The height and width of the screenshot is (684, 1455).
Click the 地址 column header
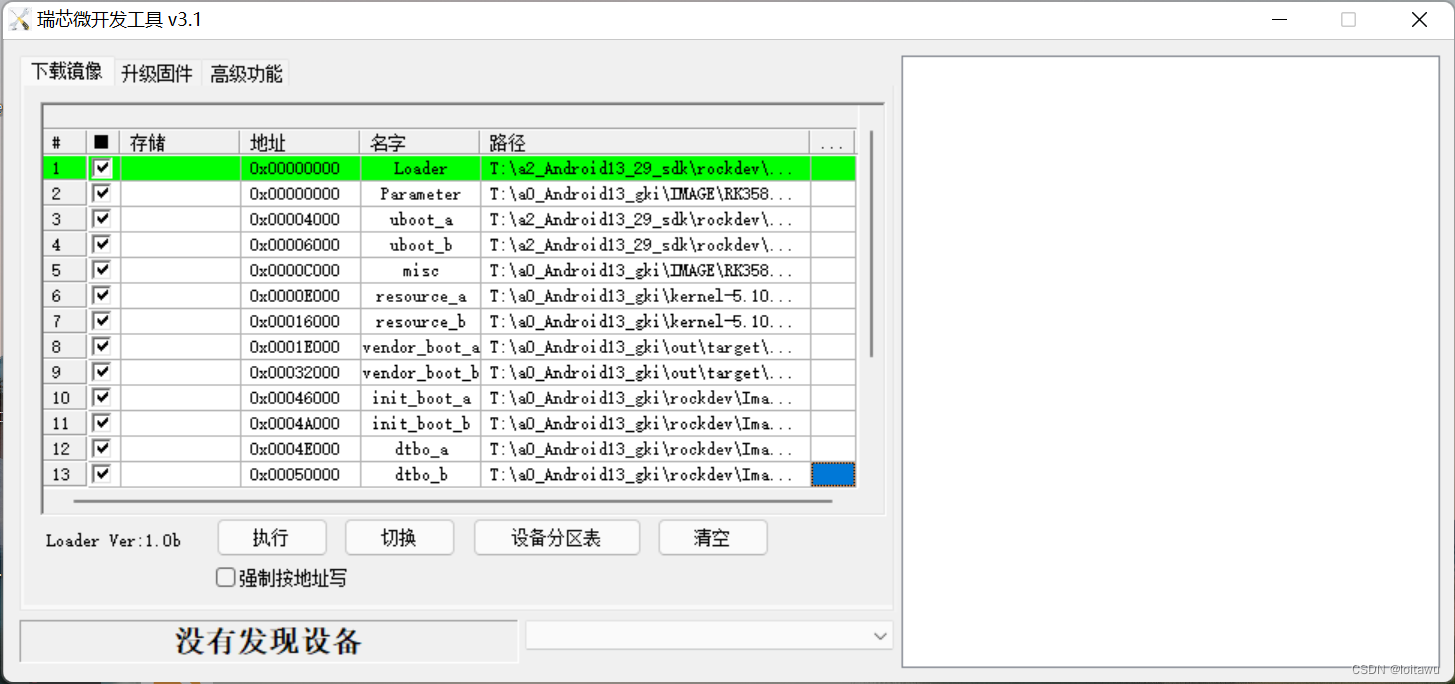coord(300,143)
